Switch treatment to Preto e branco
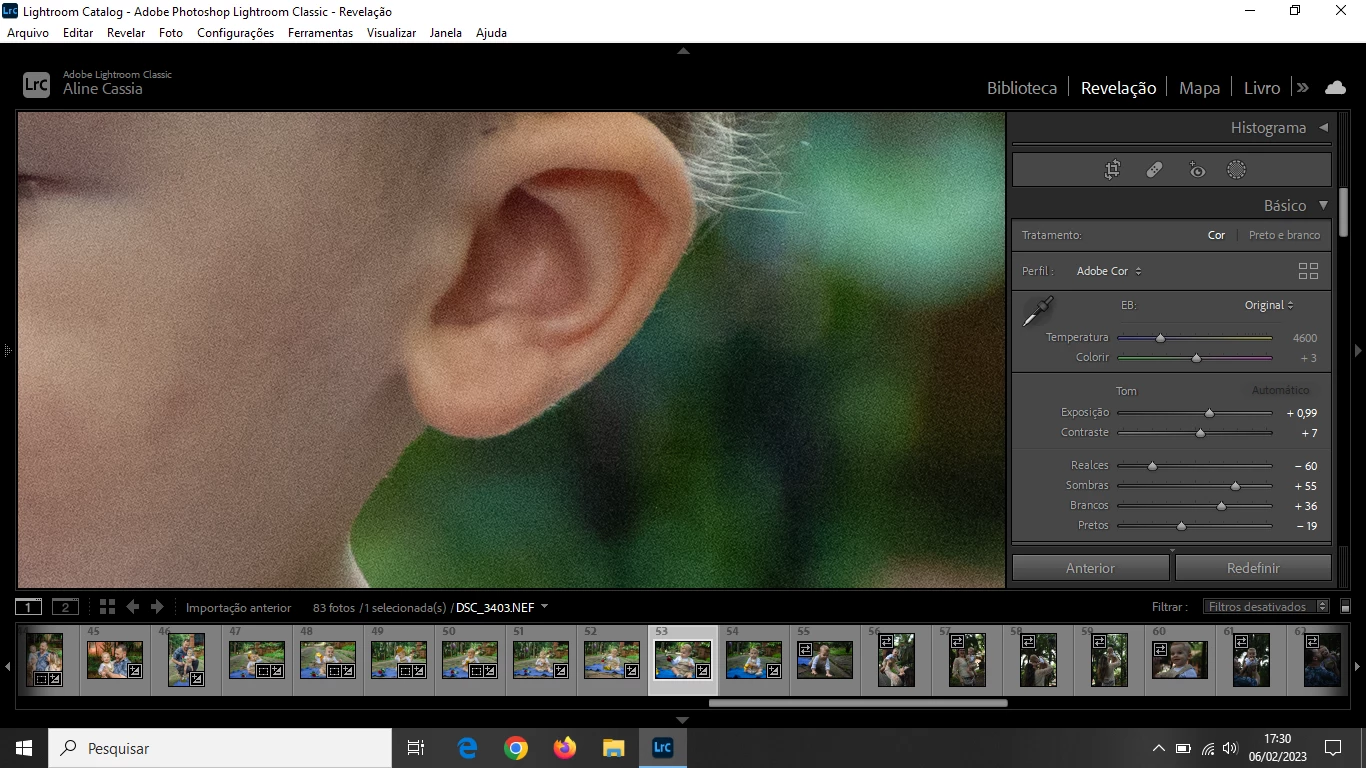Viewport: 1366px width, 768px height. (1284, 235)
